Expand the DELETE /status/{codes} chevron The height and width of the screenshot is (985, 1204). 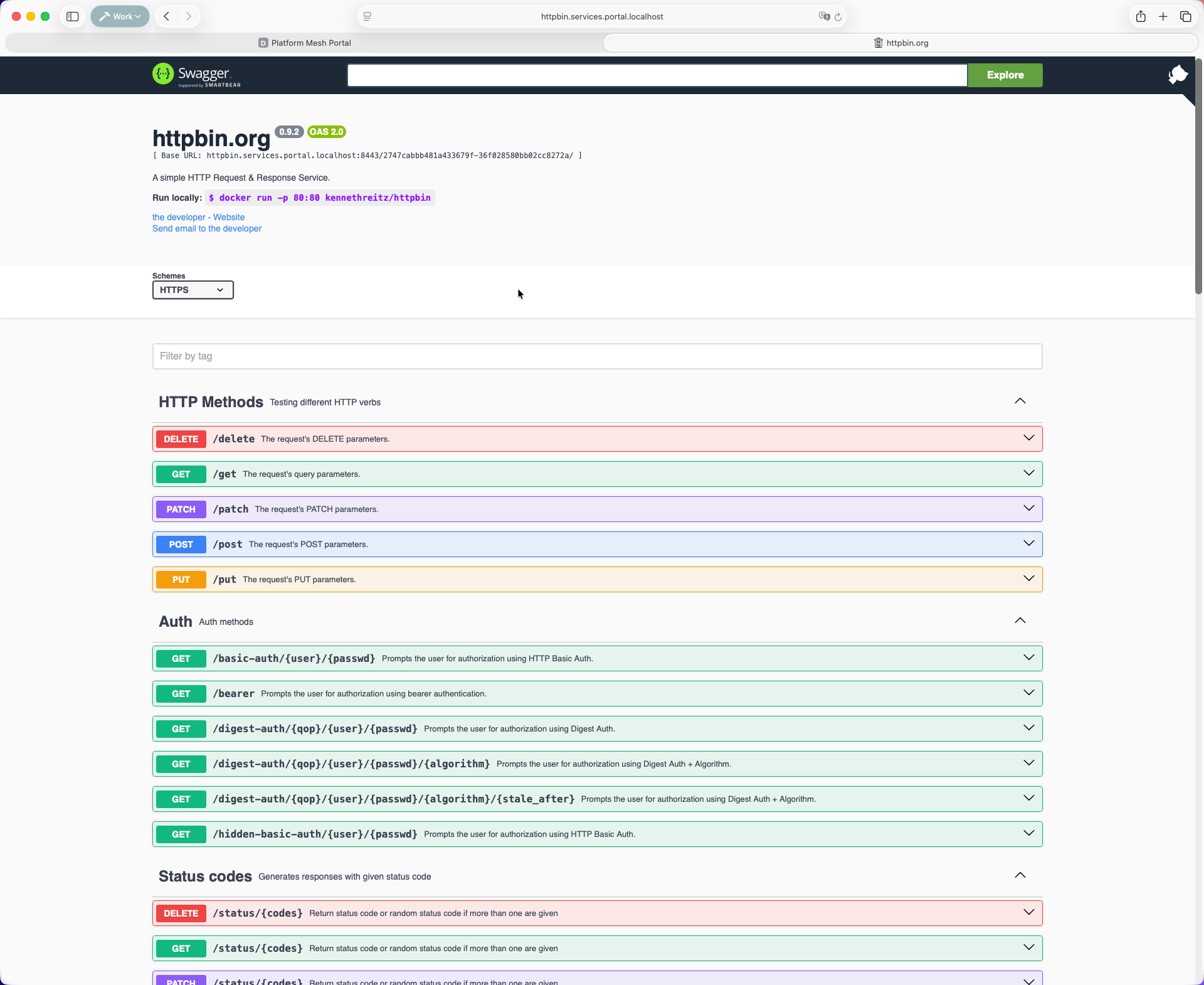[x=1029, y=912]
